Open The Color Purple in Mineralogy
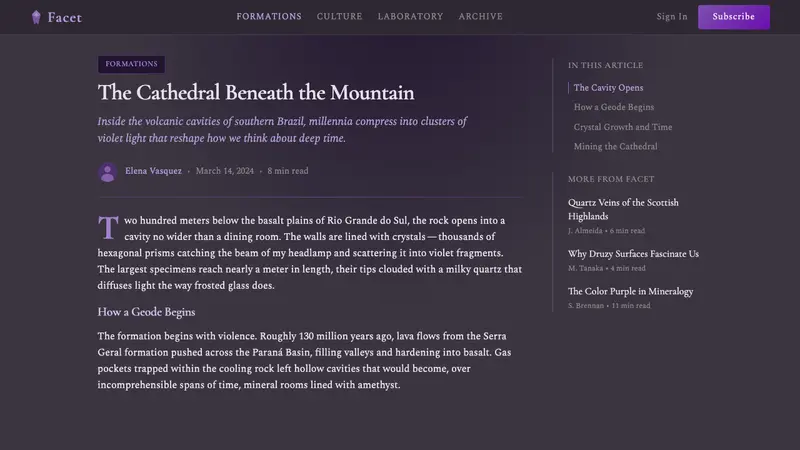Viewport: 800px width, 450px height. (630, 291)
